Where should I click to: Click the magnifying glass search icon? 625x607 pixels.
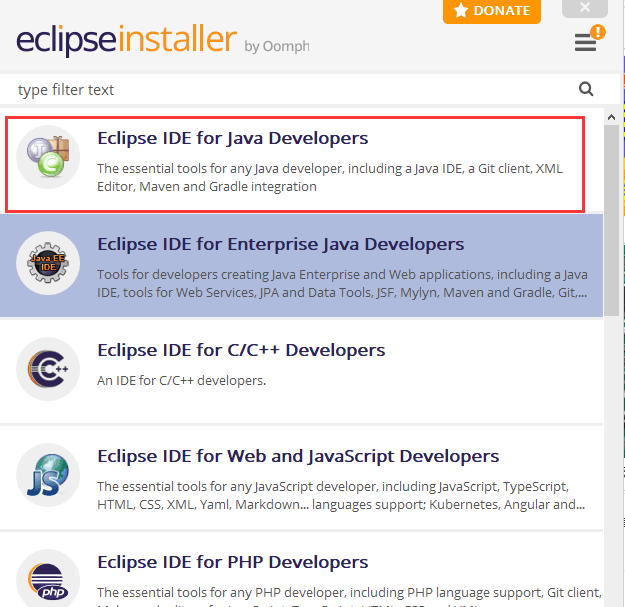click(x=586, y=89)
